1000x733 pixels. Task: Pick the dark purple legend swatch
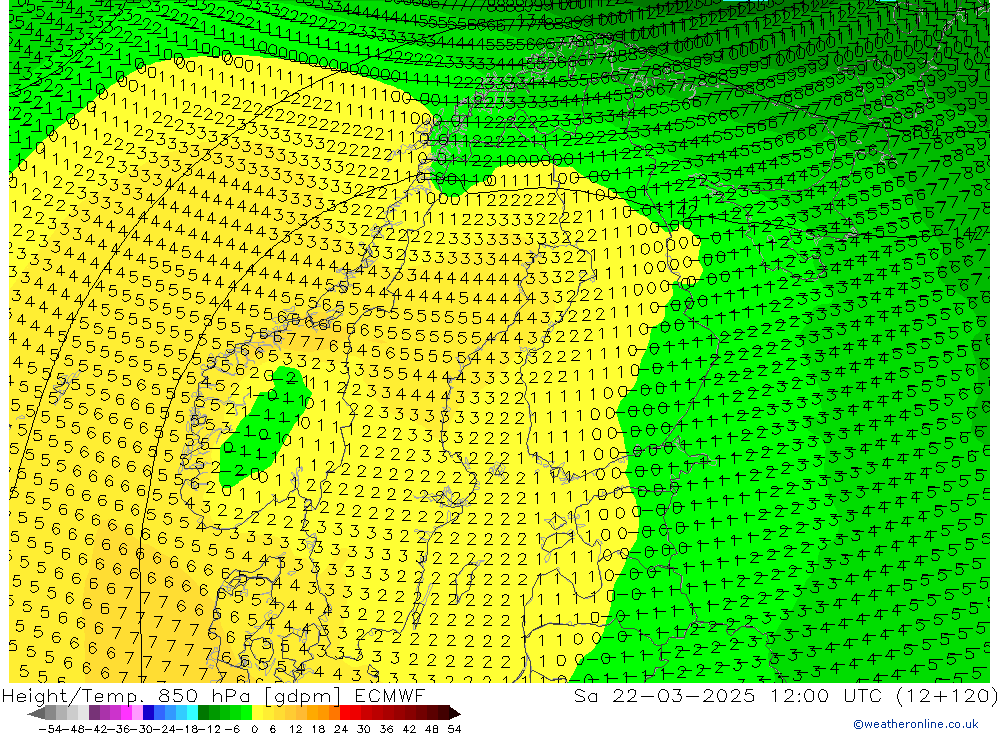[x=94, y=713]
